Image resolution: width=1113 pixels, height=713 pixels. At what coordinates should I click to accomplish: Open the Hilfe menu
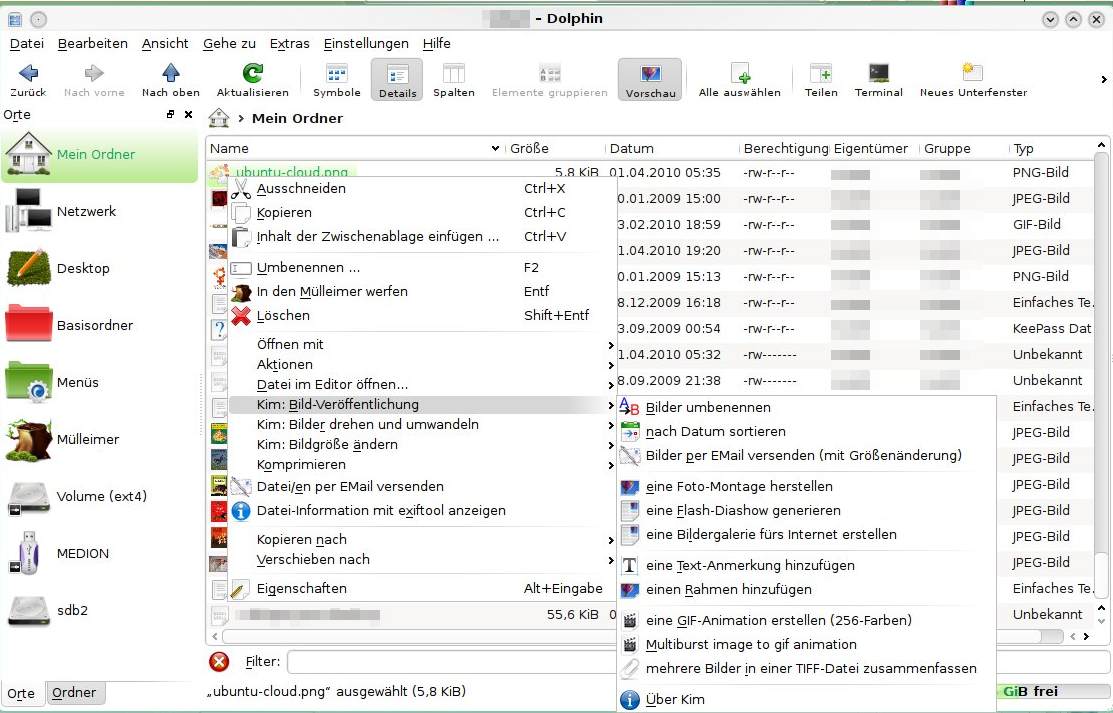tap(437, 43)
